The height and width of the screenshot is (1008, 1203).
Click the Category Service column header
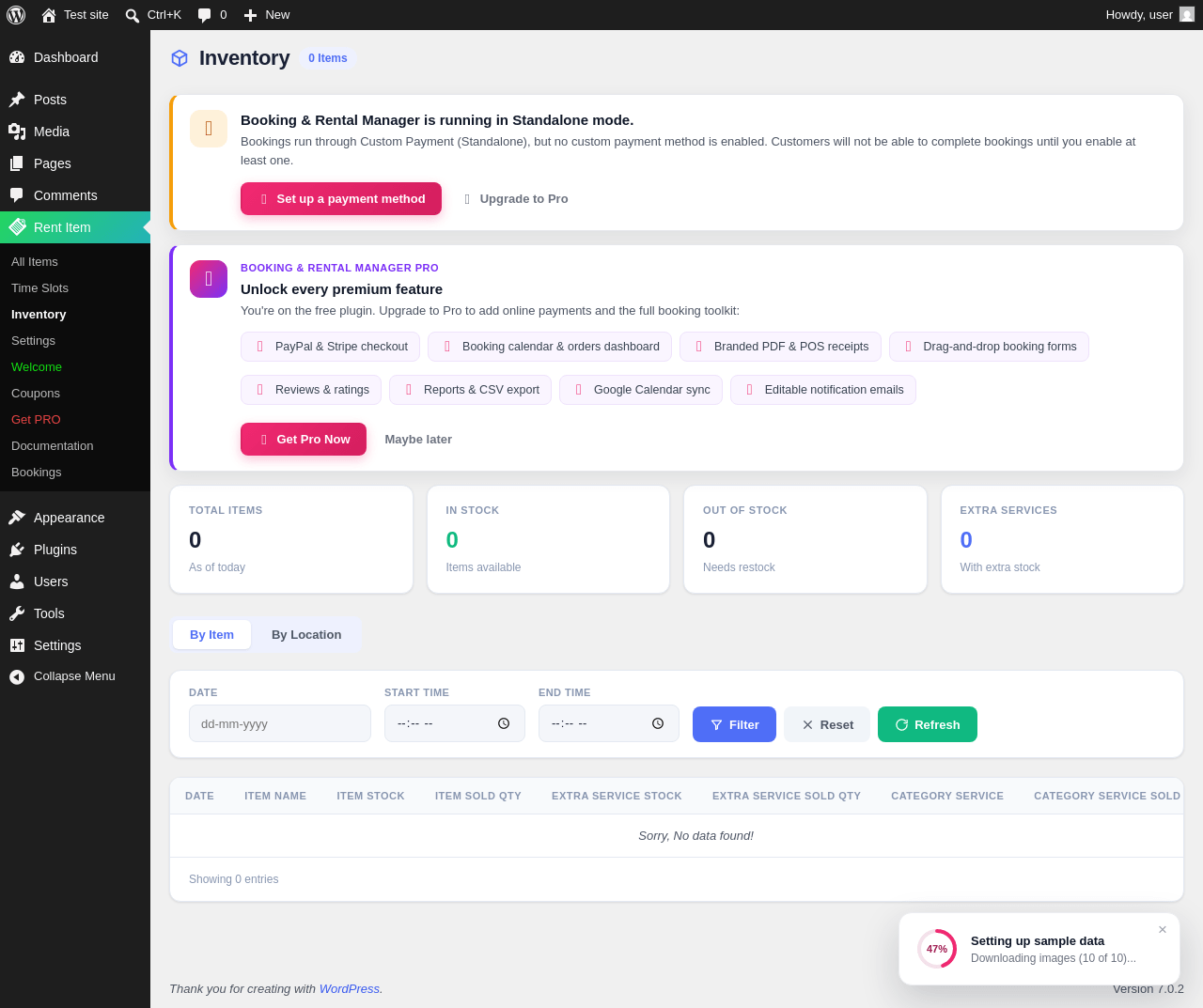click(947, 796)
